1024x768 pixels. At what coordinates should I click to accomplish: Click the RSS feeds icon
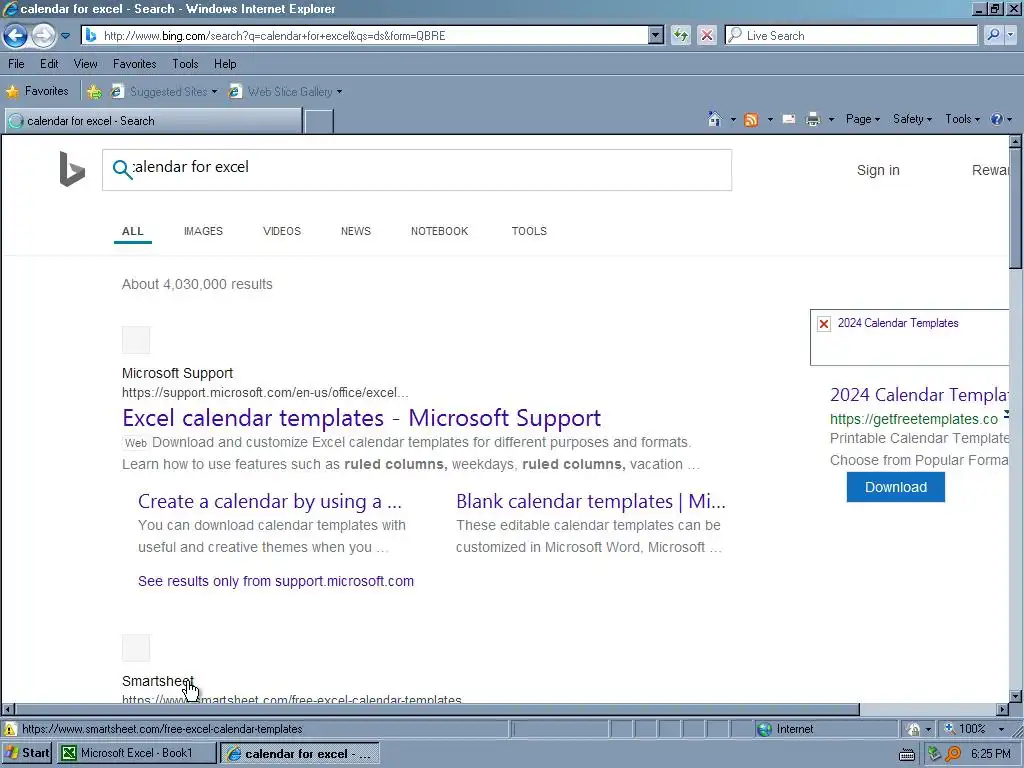click(751, 120)
